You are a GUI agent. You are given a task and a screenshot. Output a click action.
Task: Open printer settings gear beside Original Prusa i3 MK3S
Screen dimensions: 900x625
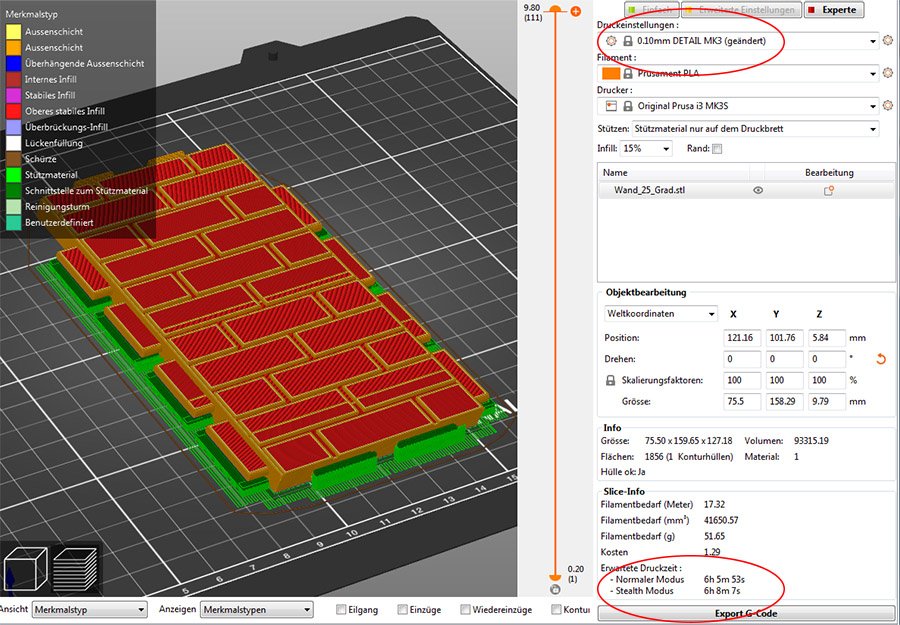(x=887, y=106)
